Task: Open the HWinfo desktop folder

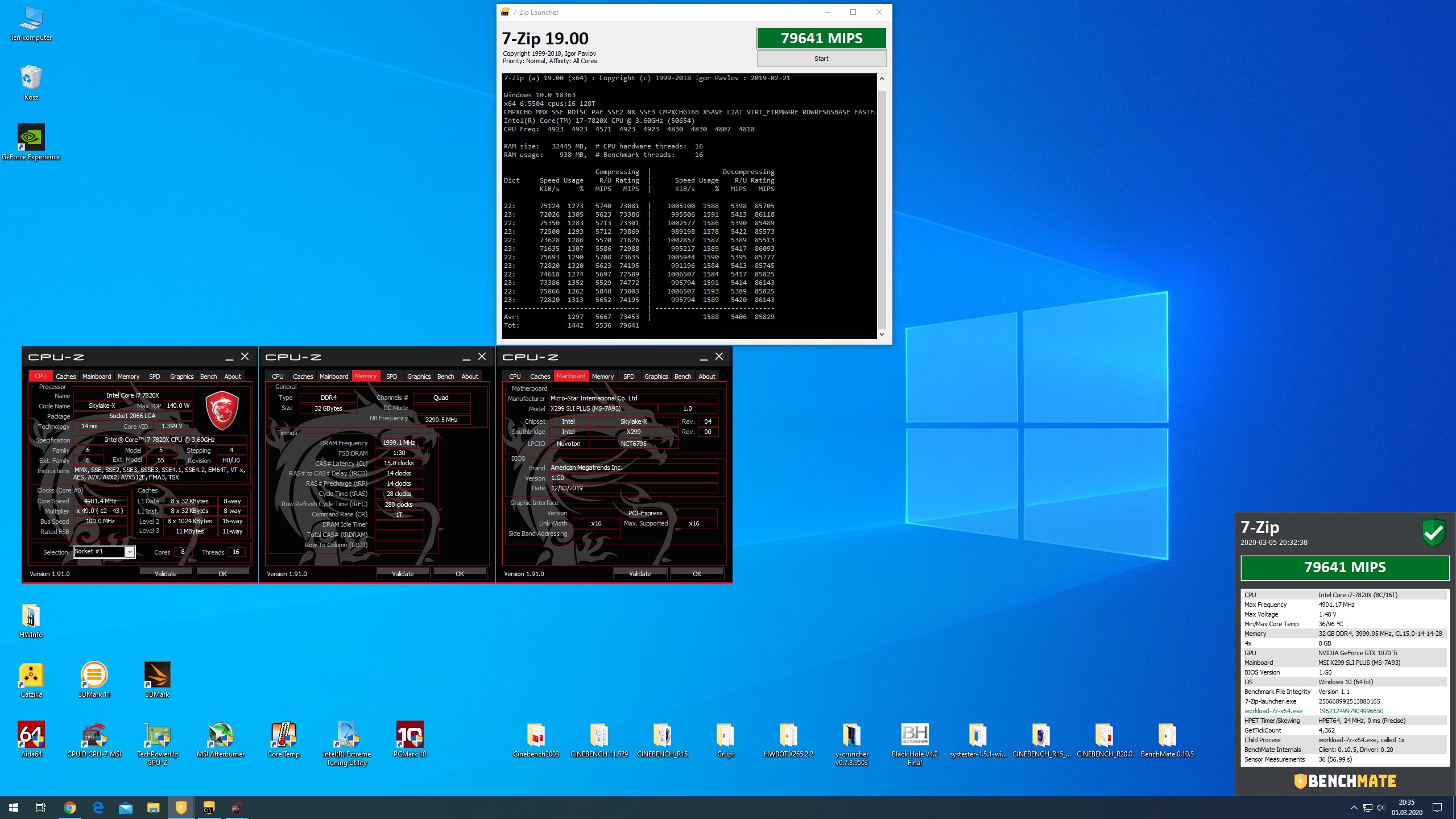Action: (31, 621)
